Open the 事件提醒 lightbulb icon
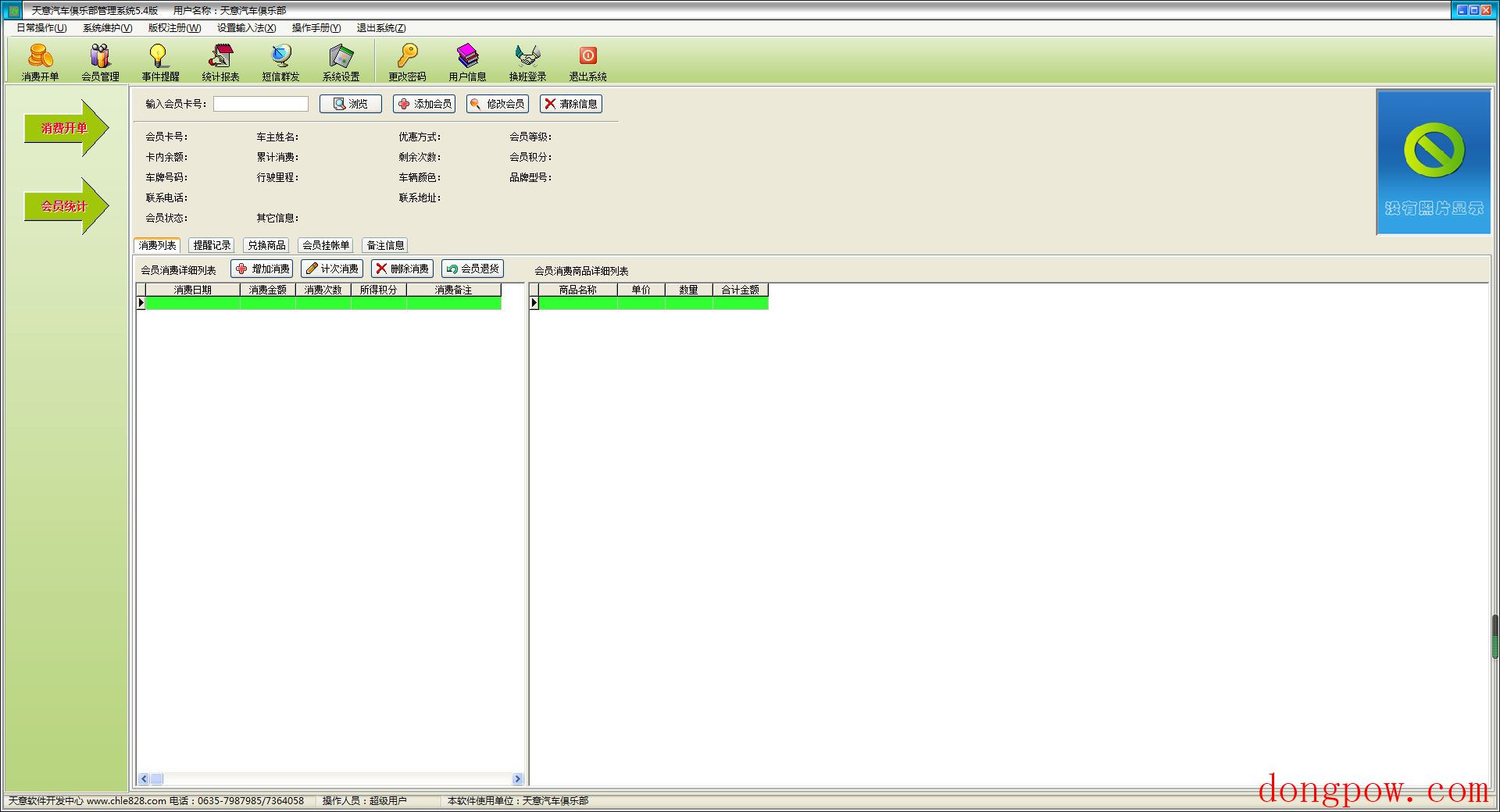Screen dimensions: 1500x812 (160, 62)
